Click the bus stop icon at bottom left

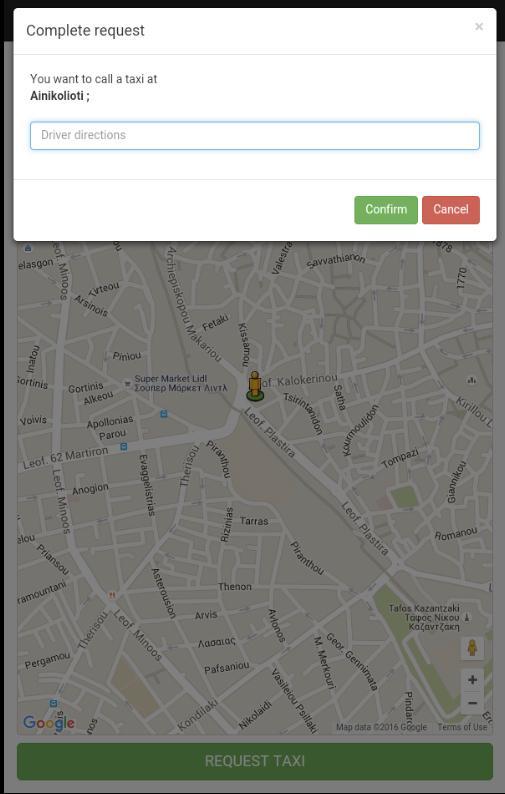[54, 703]
